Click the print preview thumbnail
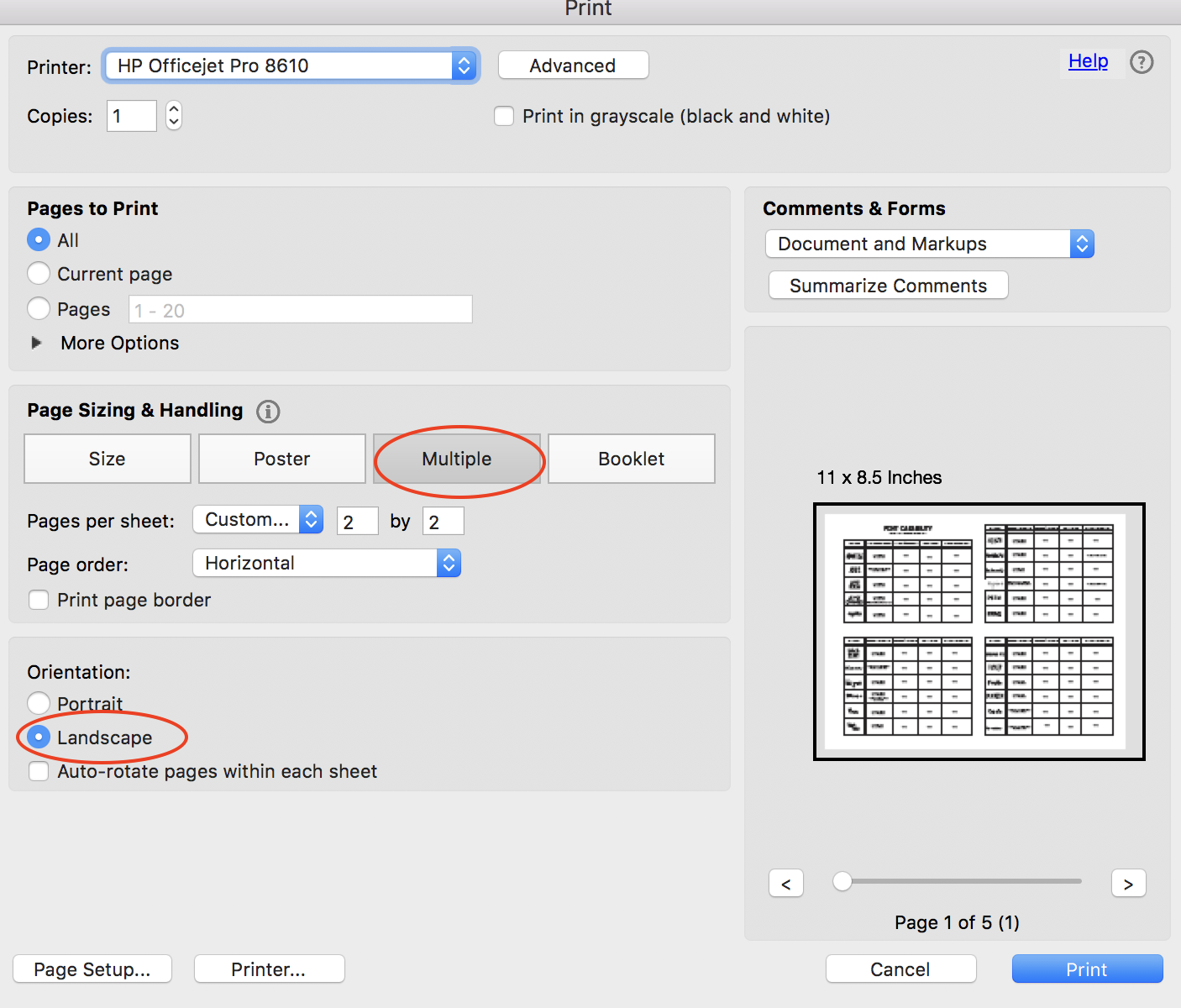This screenshot has height=1008, width=1181. pyautogui.click(x=979, y=632)
